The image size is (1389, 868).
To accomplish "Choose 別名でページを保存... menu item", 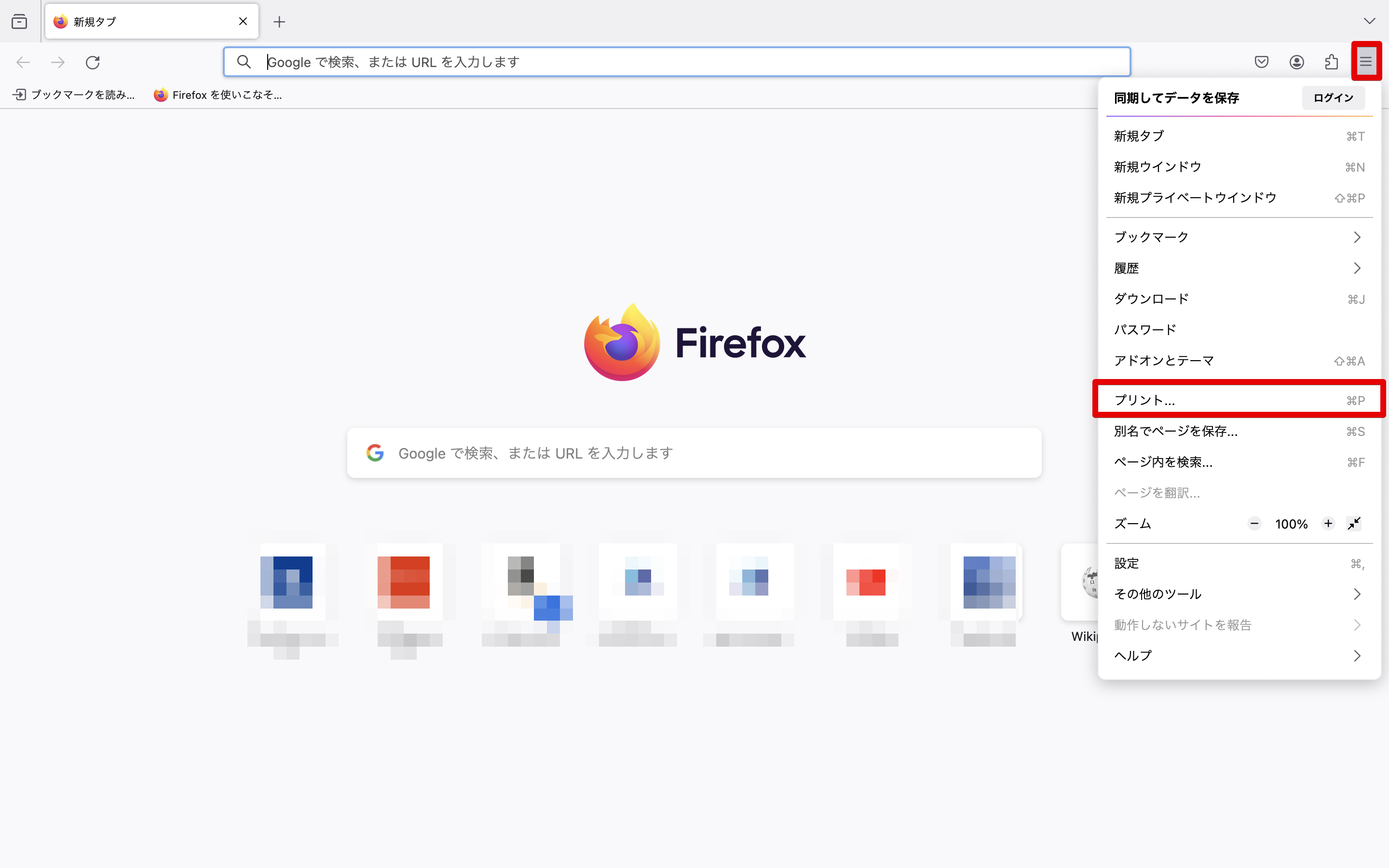I will [x=1239, y=431].
